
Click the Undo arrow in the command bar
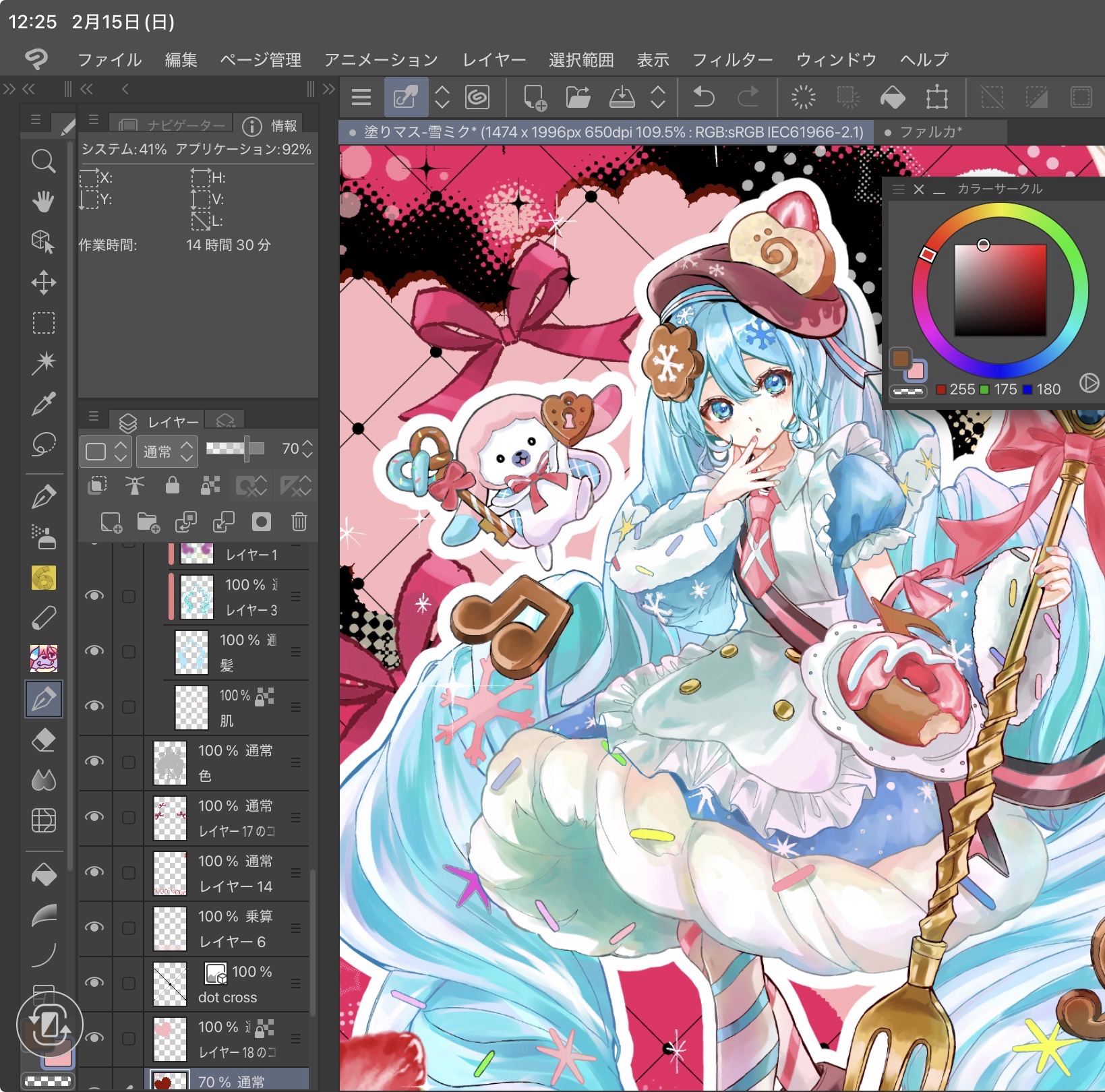point(704,98)
